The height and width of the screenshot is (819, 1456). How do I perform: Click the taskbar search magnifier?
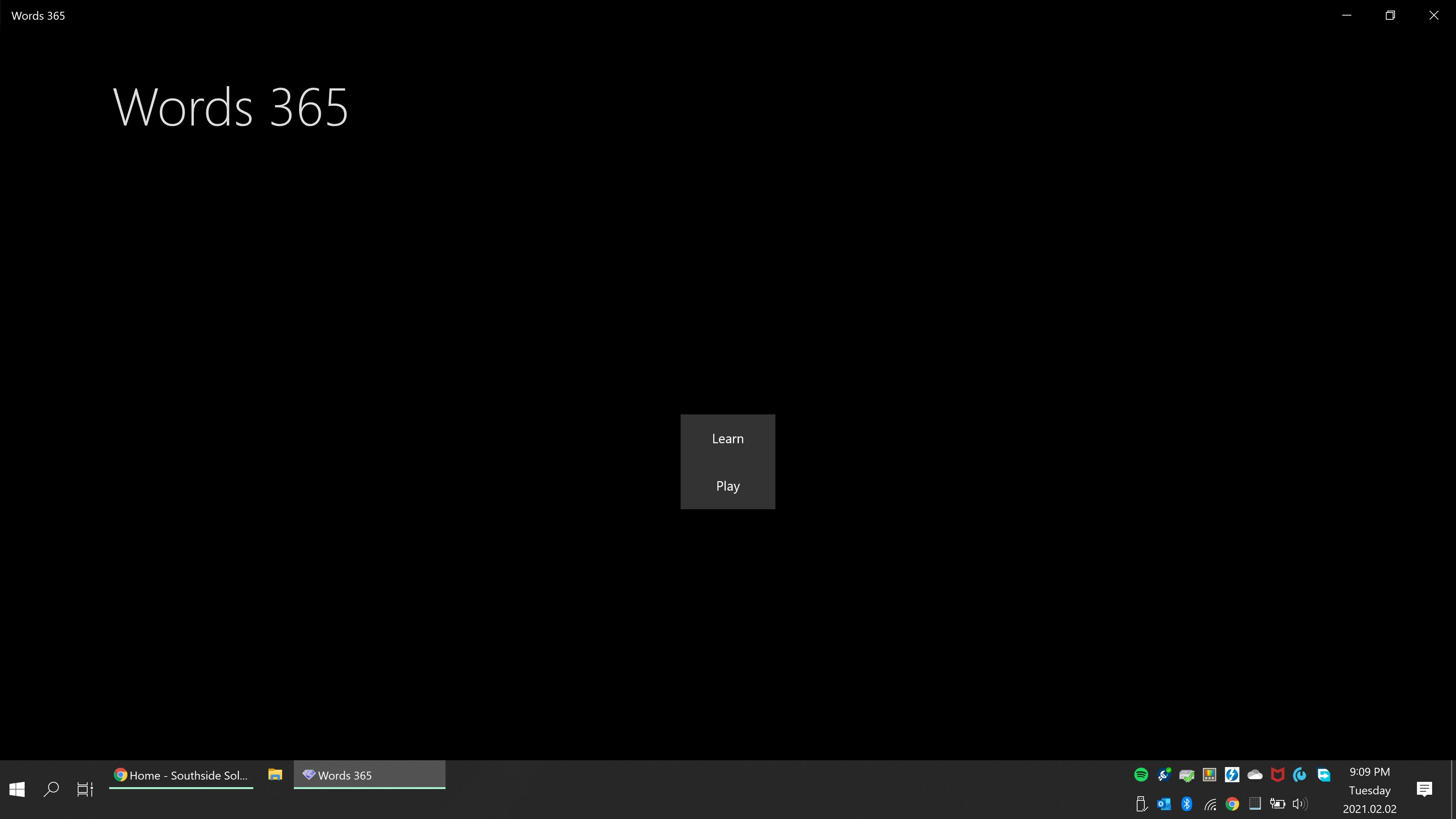coord(52,789)
